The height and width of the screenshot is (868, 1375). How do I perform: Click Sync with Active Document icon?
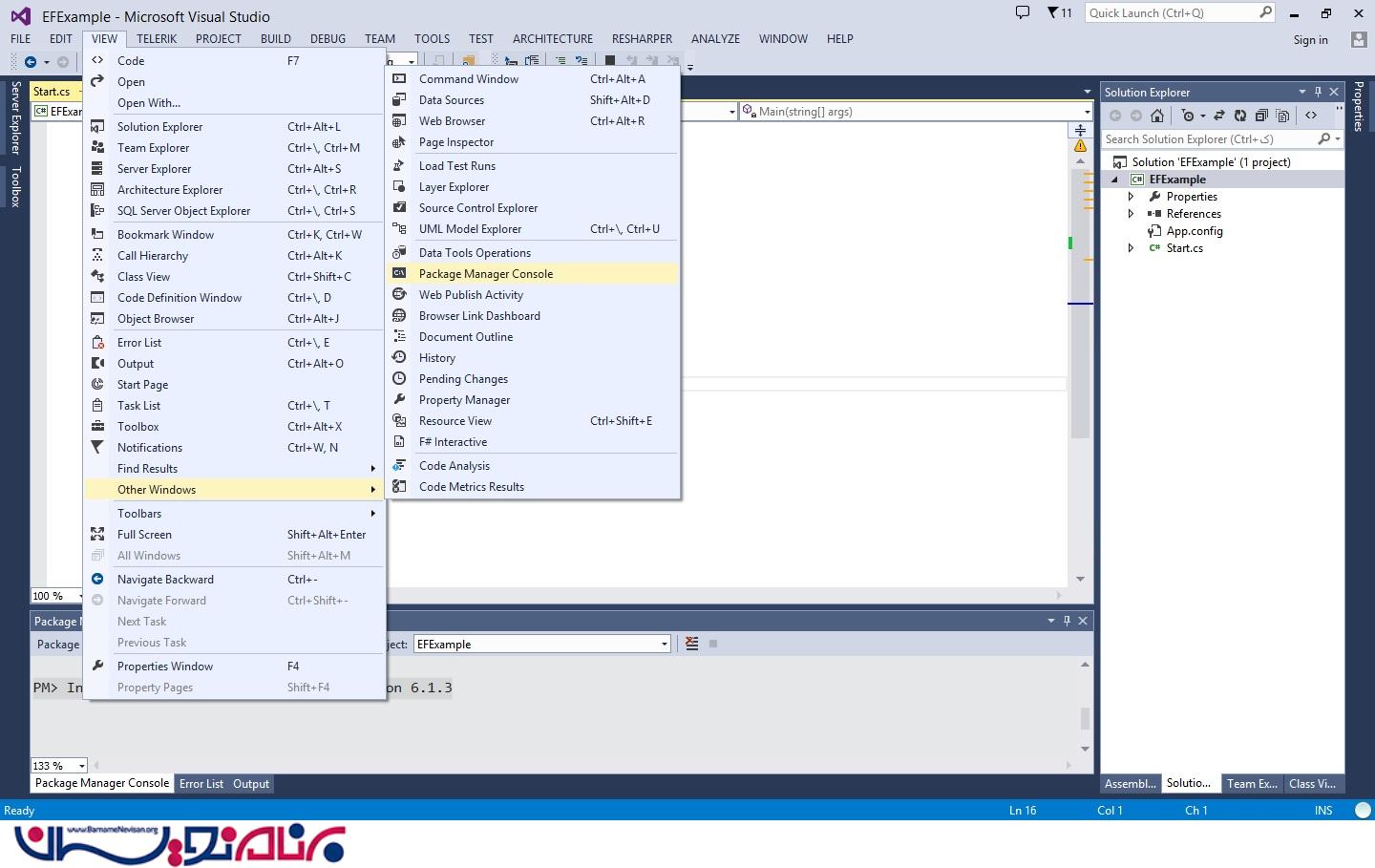pos(1219,116)
